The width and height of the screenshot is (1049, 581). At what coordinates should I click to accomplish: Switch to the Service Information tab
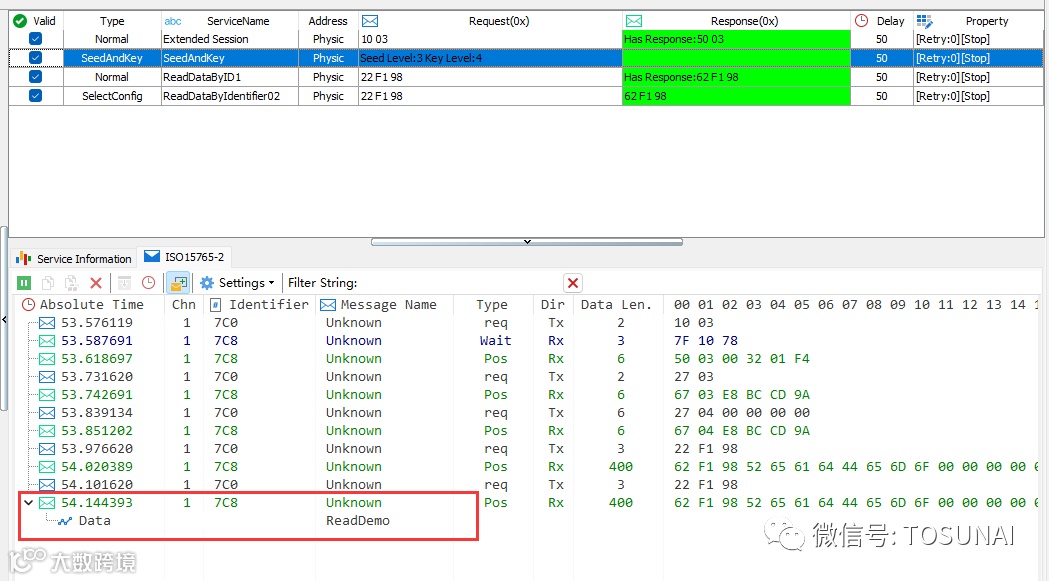[x=74, y=258]
